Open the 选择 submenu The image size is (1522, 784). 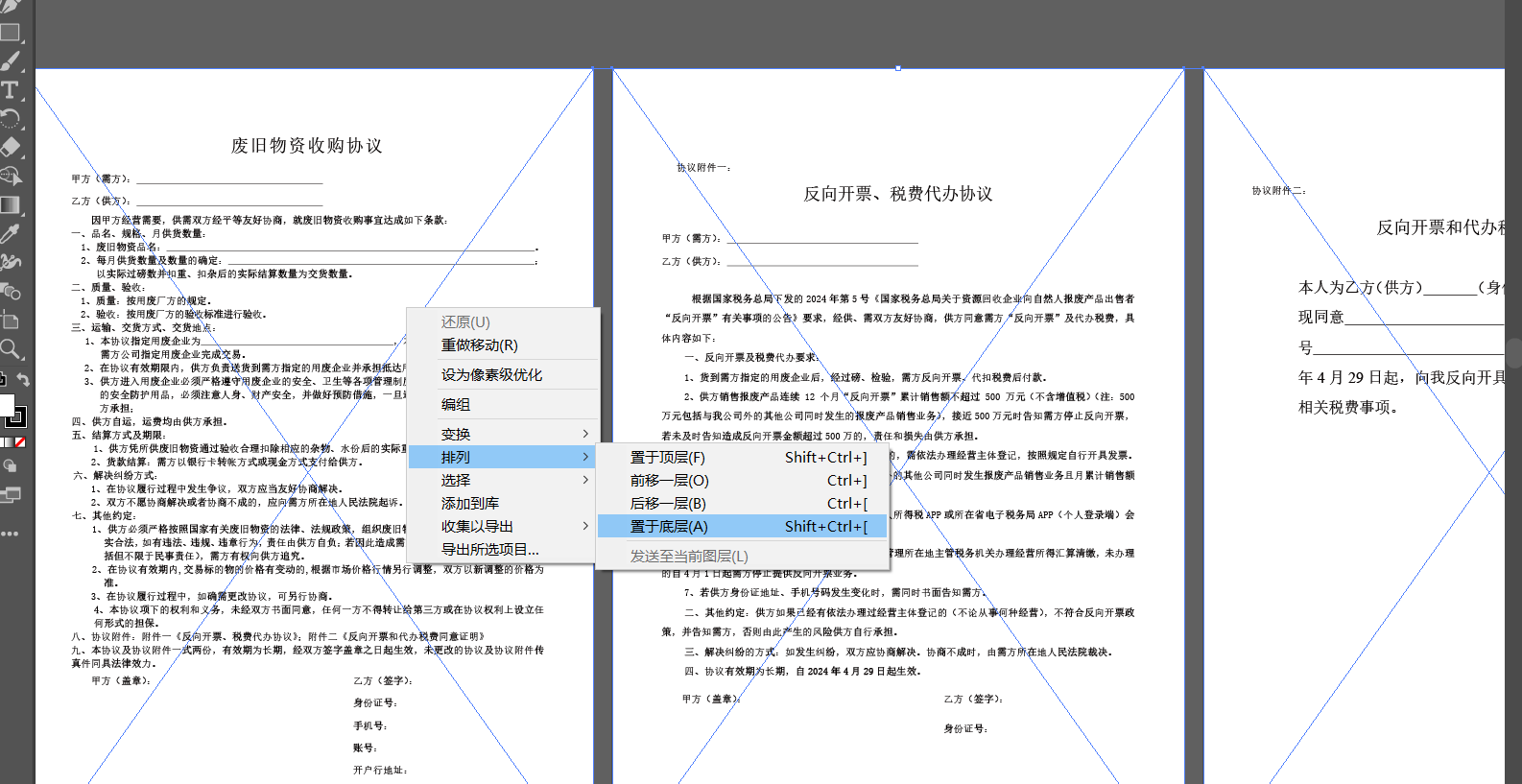[x=504, y=481]
